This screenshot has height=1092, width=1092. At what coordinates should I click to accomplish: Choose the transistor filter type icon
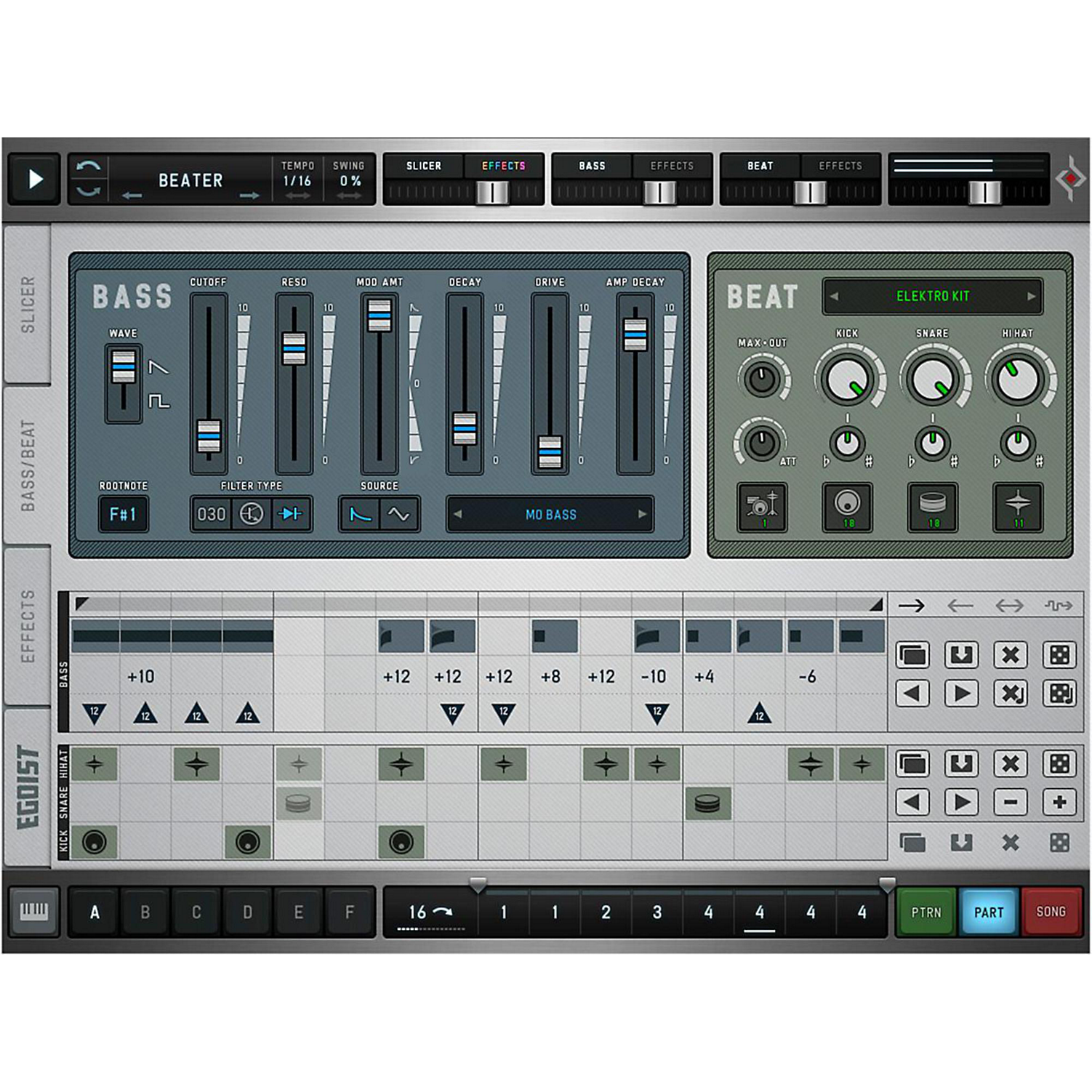click(x=252, y=514)
